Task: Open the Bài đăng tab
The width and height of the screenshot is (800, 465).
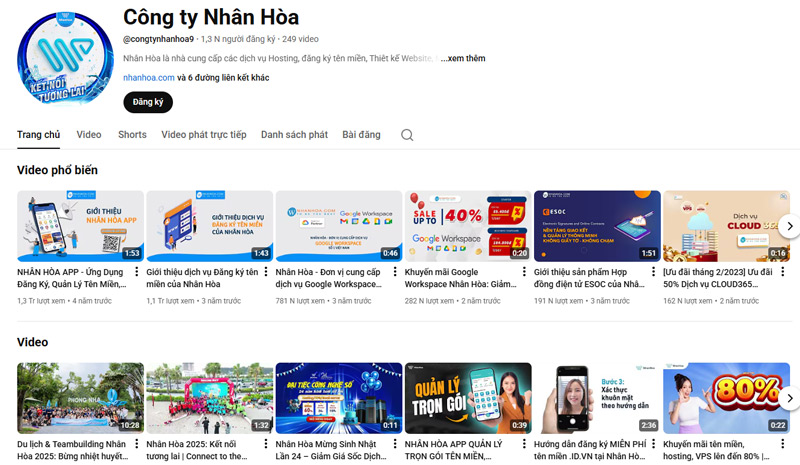Action: (361, 135)
